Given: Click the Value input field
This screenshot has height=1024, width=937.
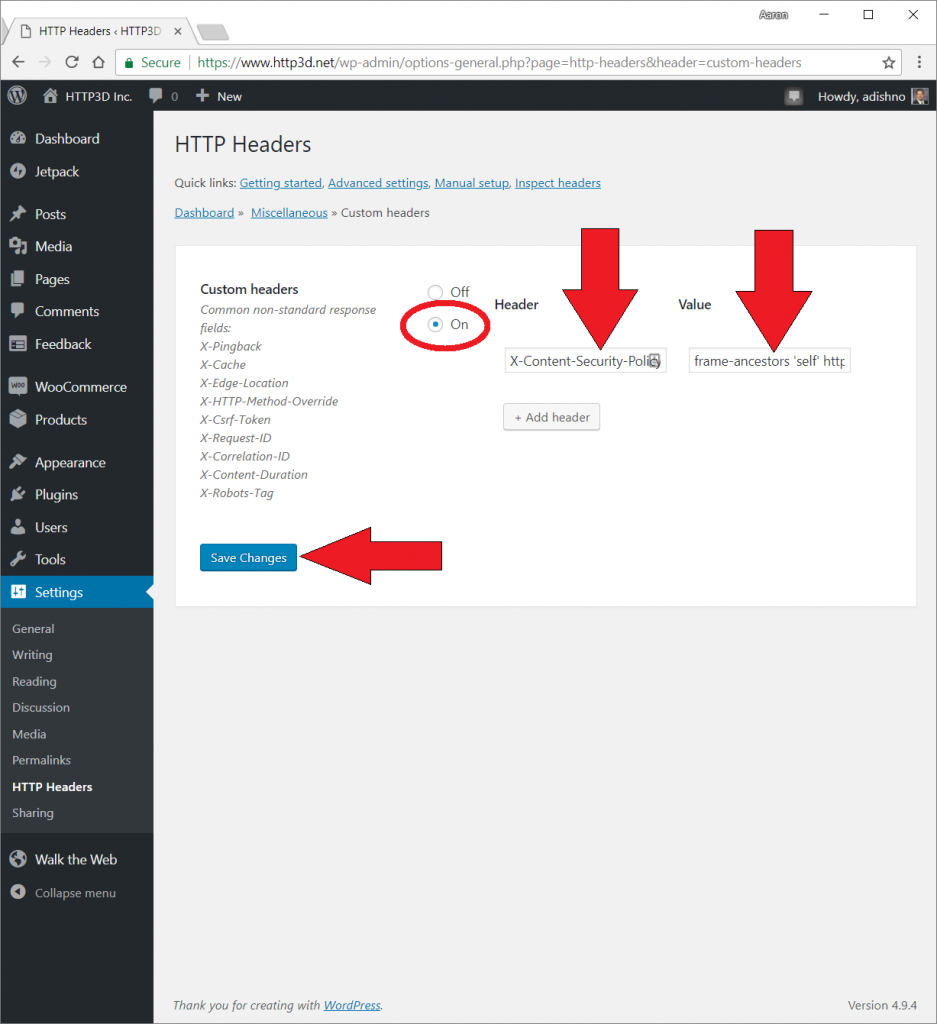Looking at the screenshot, I should (x=769, y=361).
